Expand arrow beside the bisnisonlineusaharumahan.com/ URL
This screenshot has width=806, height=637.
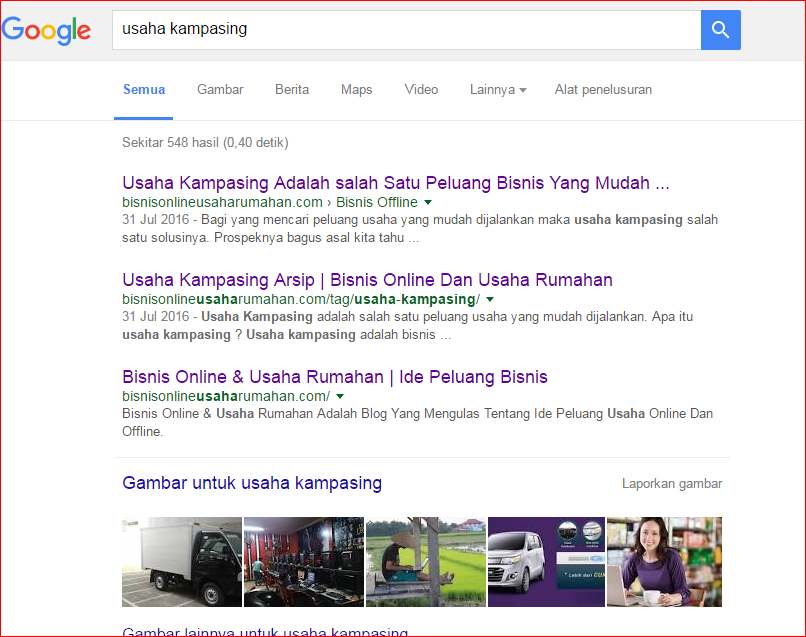(340, 397)
